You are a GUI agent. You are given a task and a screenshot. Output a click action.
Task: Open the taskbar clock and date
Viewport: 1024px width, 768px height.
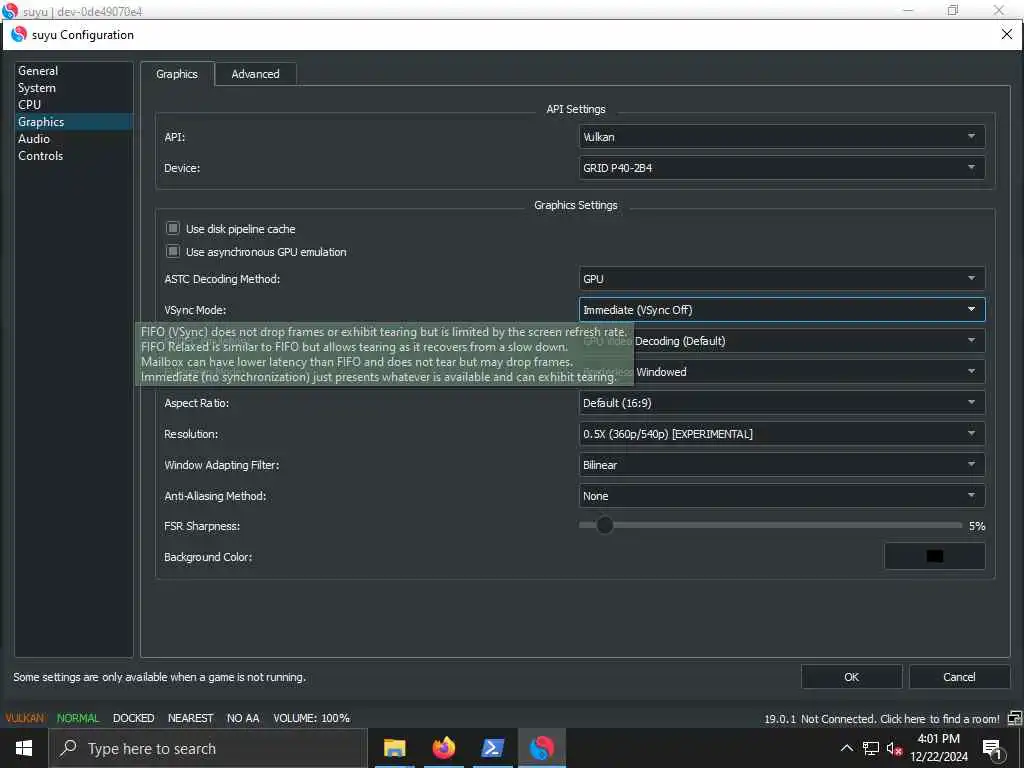[x=938, y=748]
